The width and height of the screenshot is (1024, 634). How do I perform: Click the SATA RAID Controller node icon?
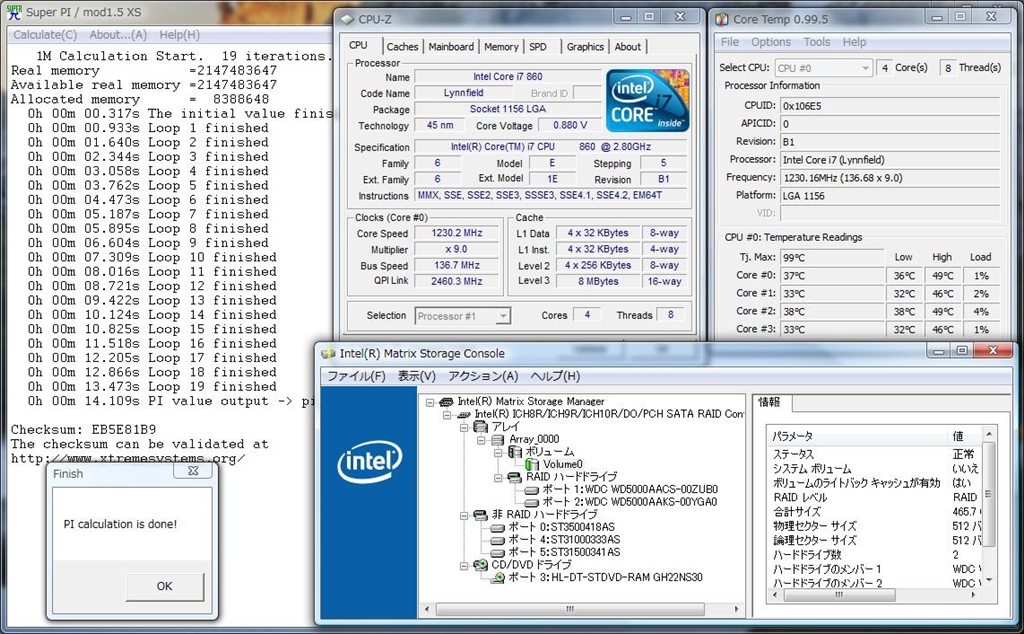tap(464, 414)
